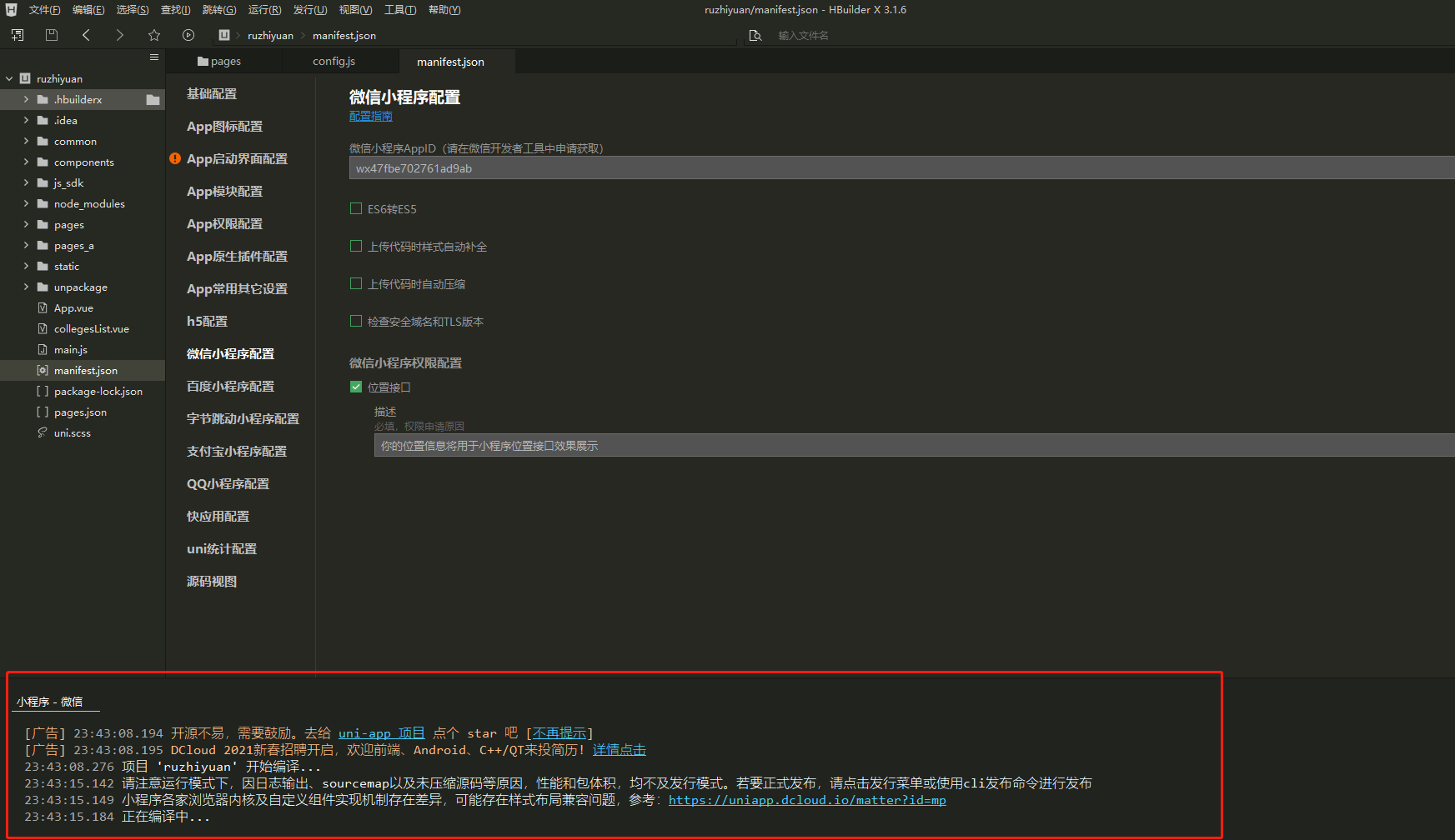Open the App图标配置 section
The width and height of the screenshot is (1455, 840).
pyautogui.click(x=224, y=127)
